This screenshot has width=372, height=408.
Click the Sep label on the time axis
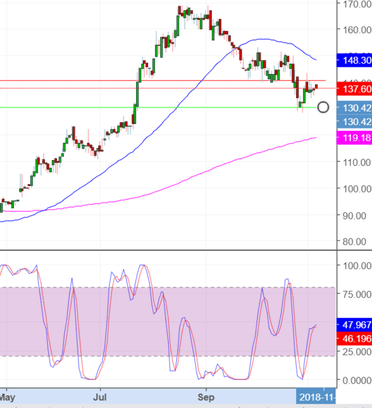206,397
